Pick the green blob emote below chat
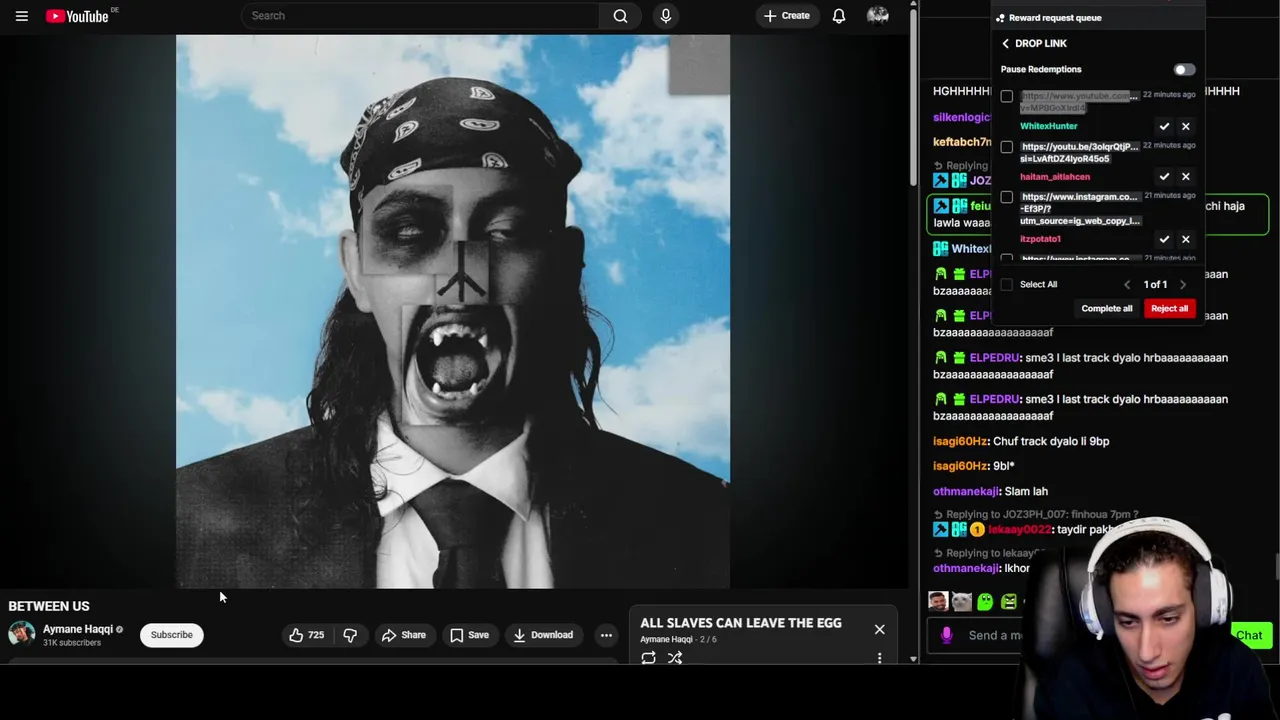Screen dimensions: 1280x720 [x=985, y=601]
